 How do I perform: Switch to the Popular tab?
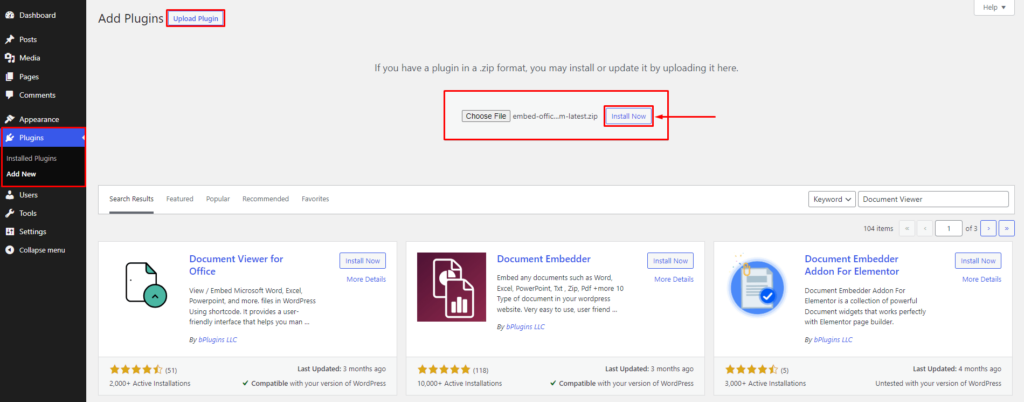[217, 199]
